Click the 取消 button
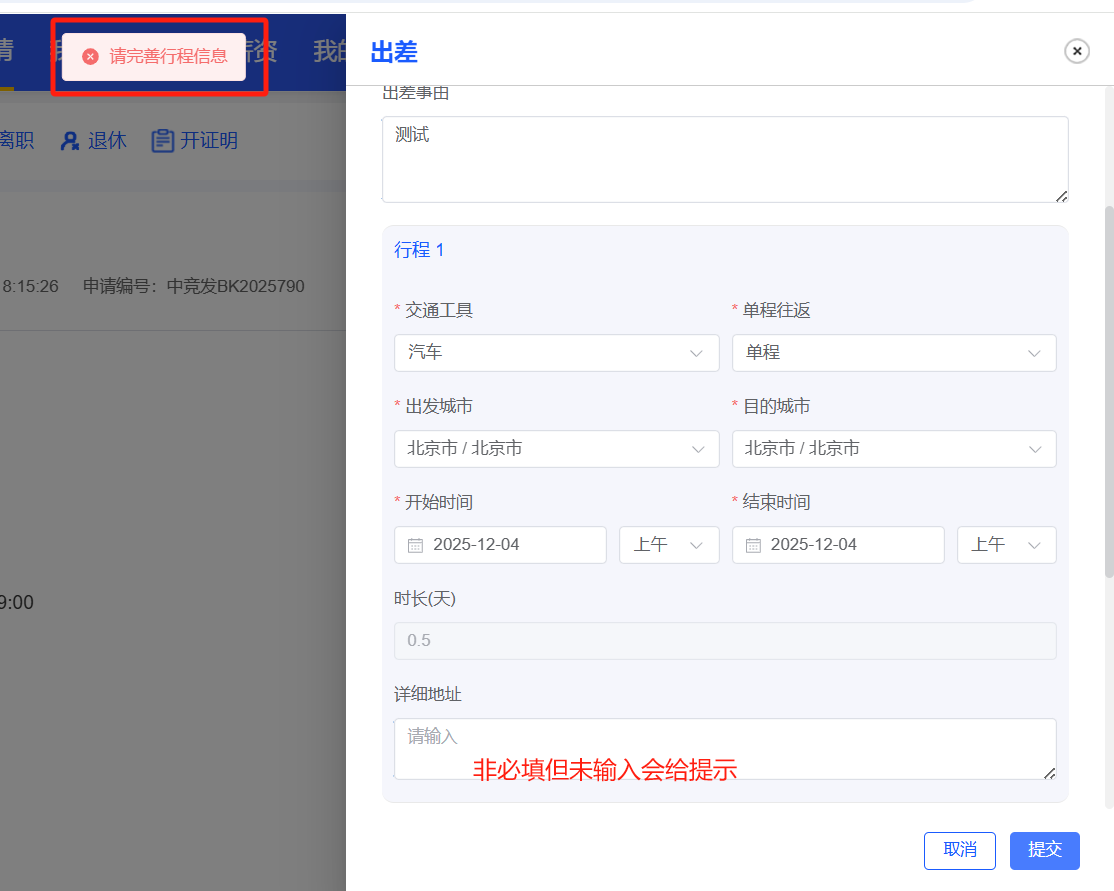 (959, 850)
